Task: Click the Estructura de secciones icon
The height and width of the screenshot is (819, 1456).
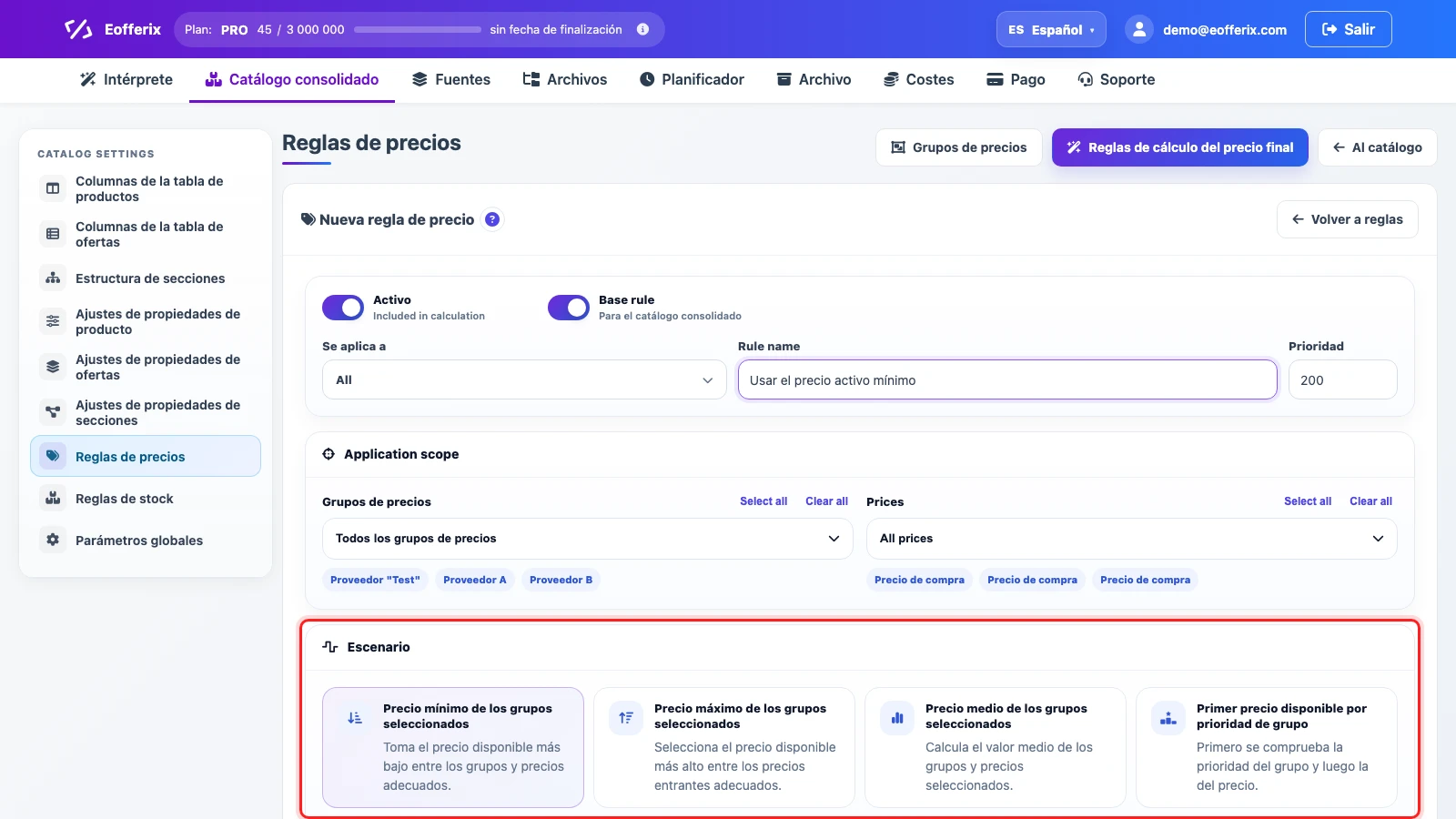Action: [53, 278]
